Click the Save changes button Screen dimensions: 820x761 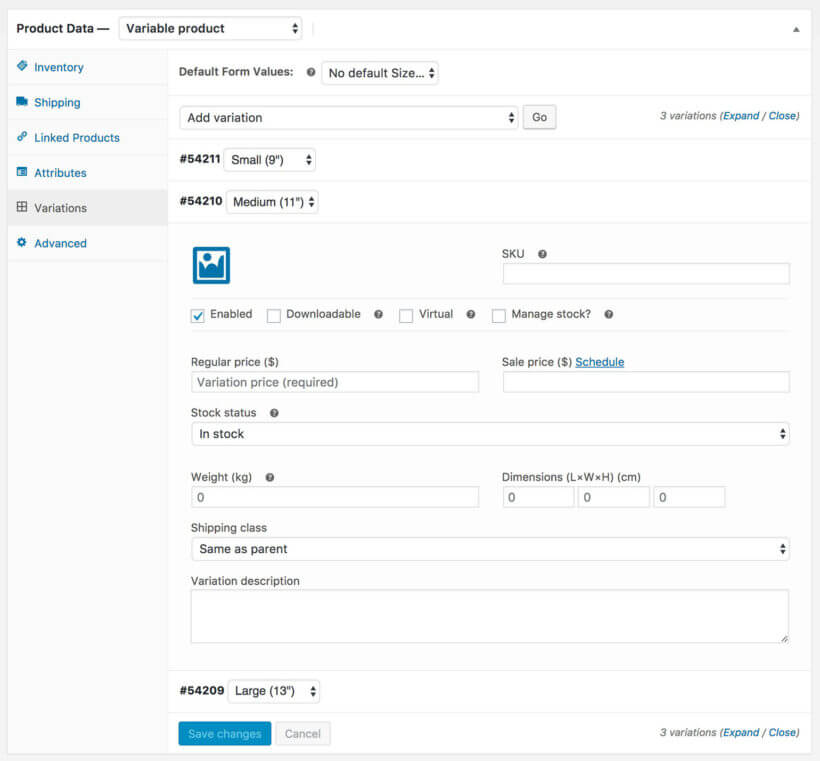click(x=224, y=732)
